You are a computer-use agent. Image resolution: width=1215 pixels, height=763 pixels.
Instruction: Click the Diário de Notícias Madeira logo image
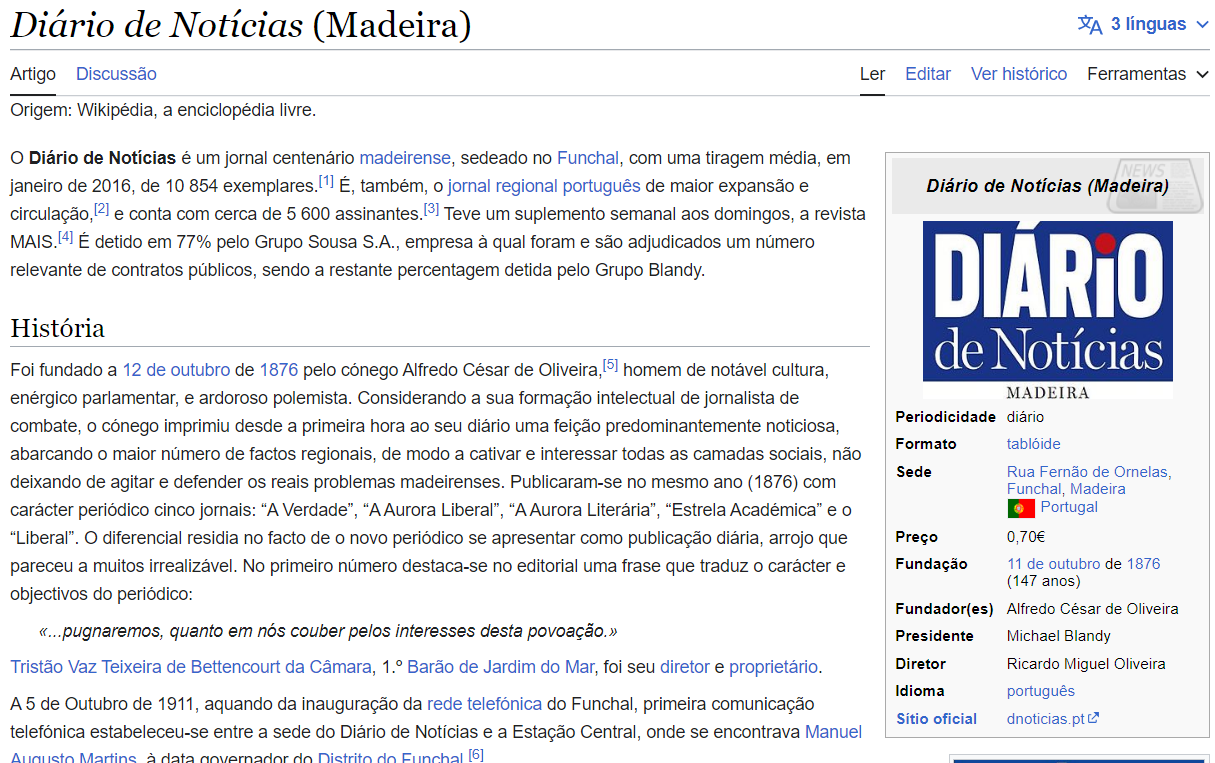pos(1047,310)
